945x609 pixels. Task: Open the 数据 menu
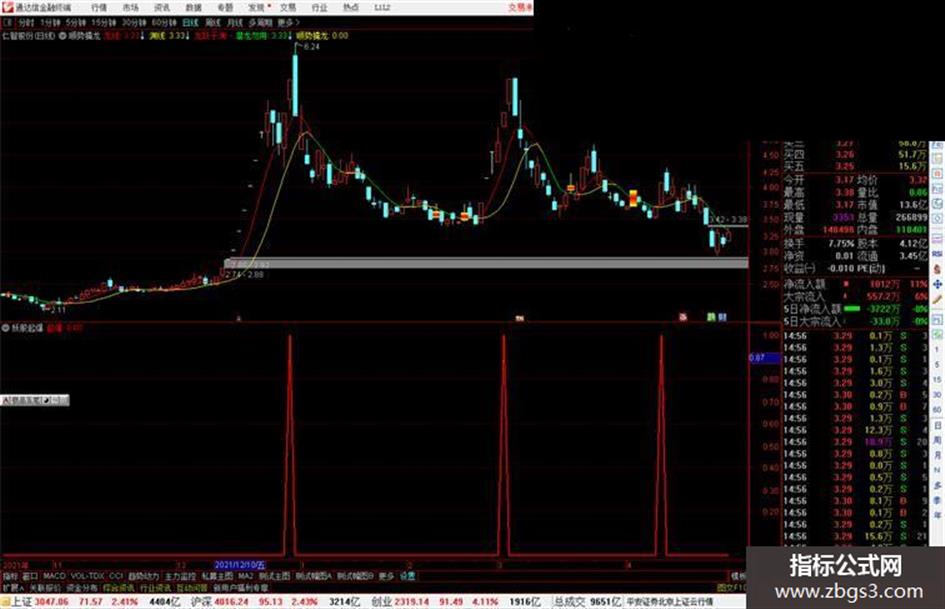tap(193, 7)
